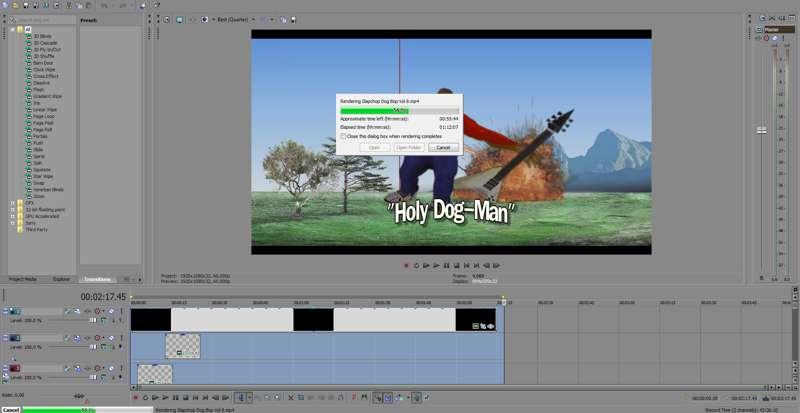Click Play under the video preview
The height and width of the screenshot is (413, 800).
coord(436,265)
